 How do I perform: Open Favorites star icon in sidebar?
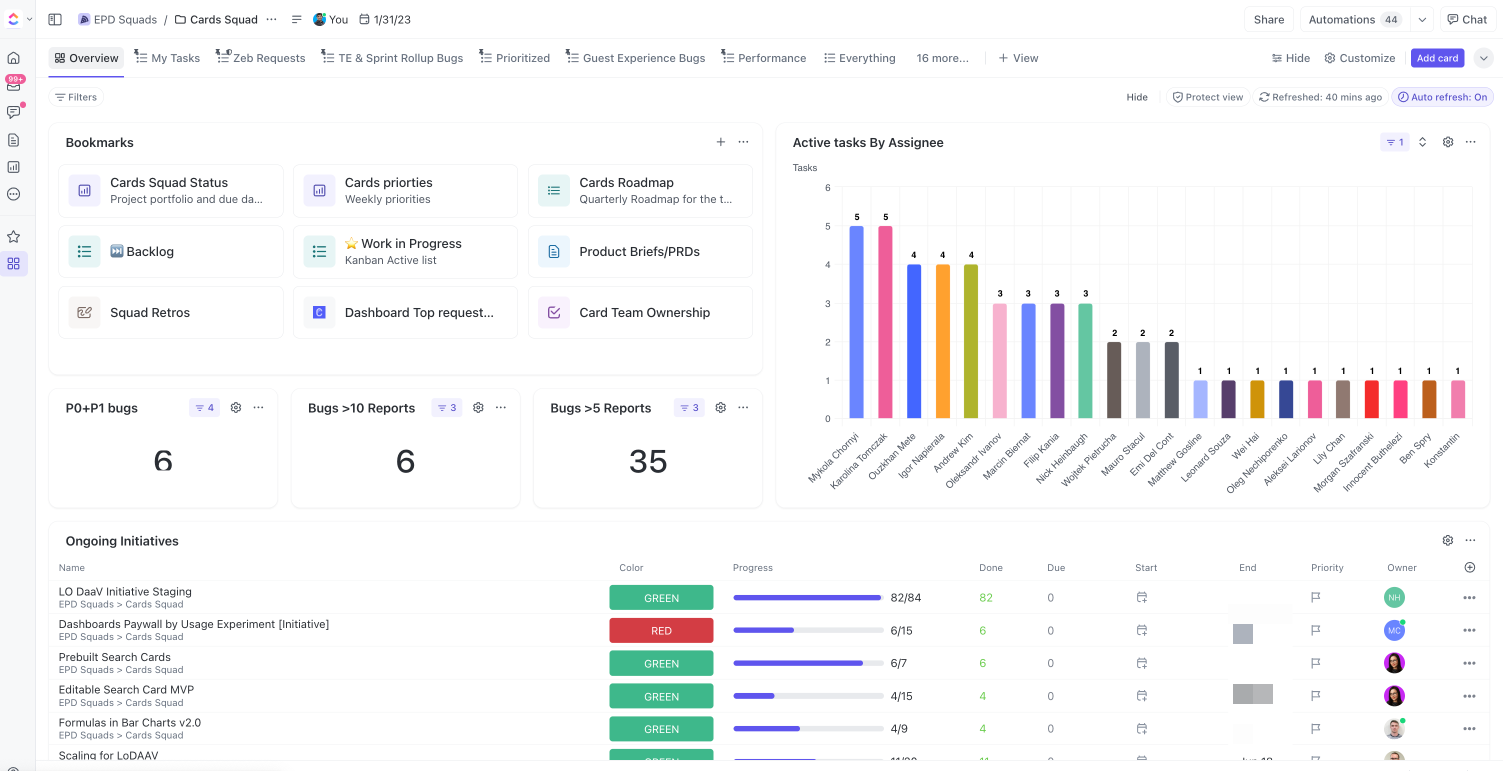pyautogui.click(x=14, y=237)
